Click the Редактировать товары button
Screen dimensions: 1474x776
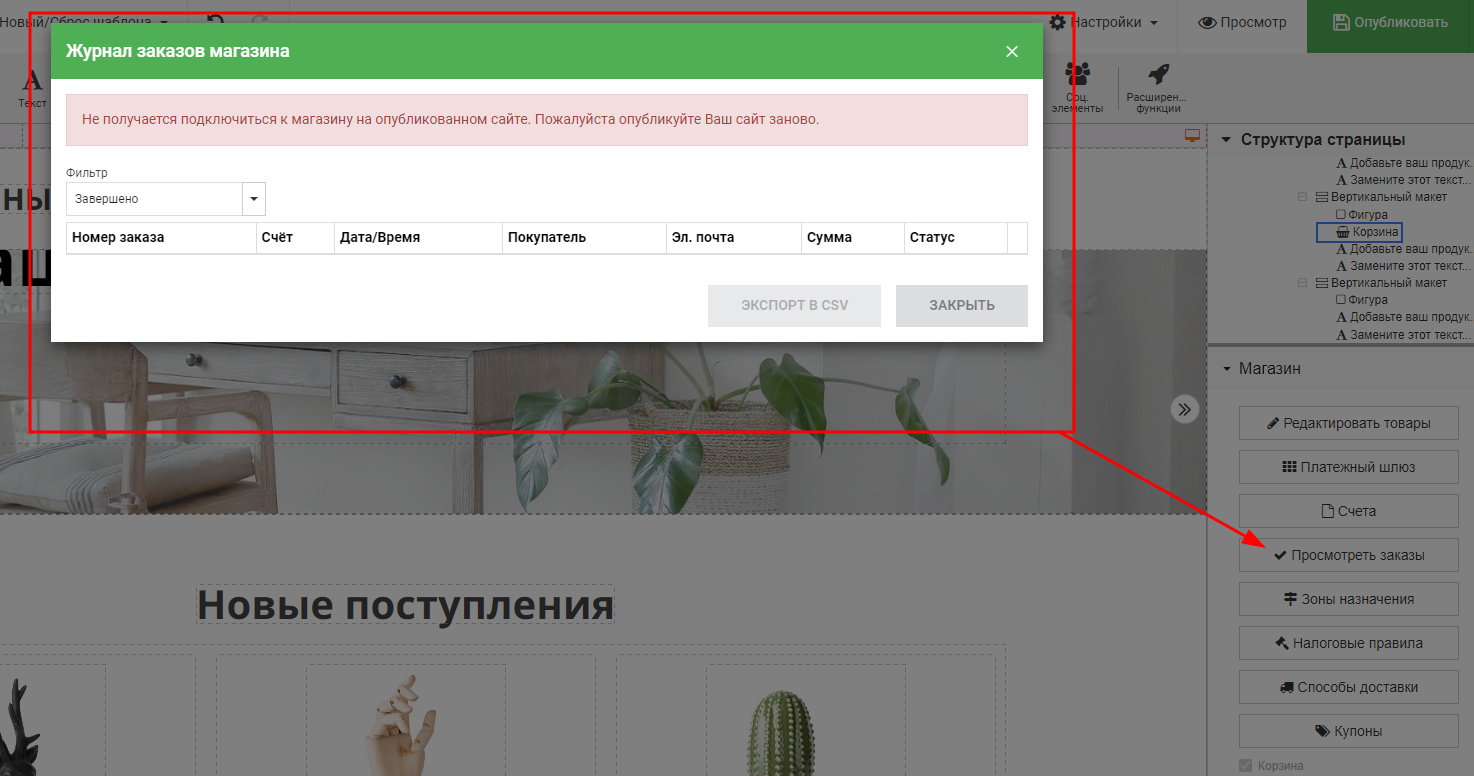point(1348,423)
